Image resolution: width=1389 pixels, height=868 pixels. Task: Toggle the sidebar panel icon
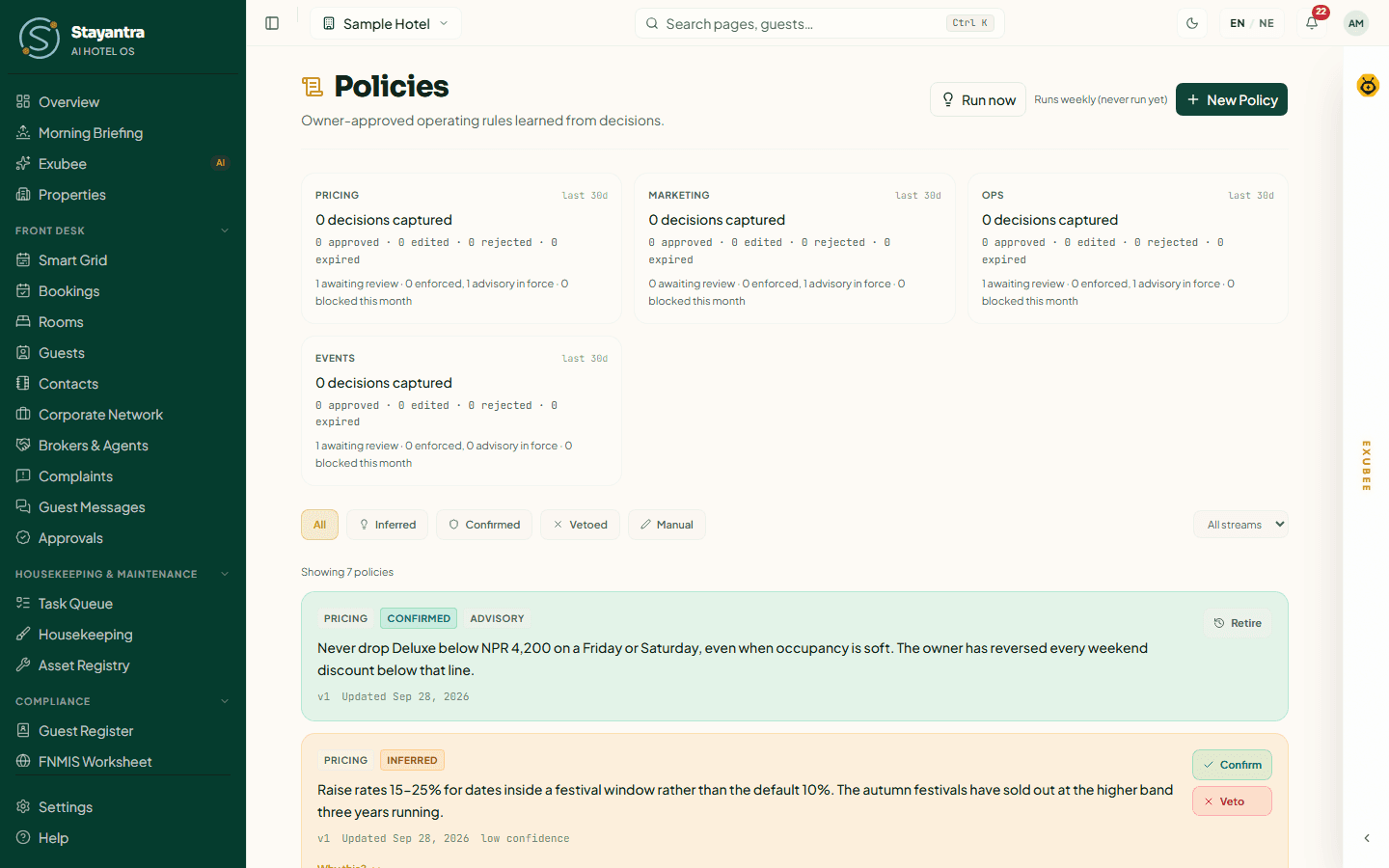pos(272,23)
